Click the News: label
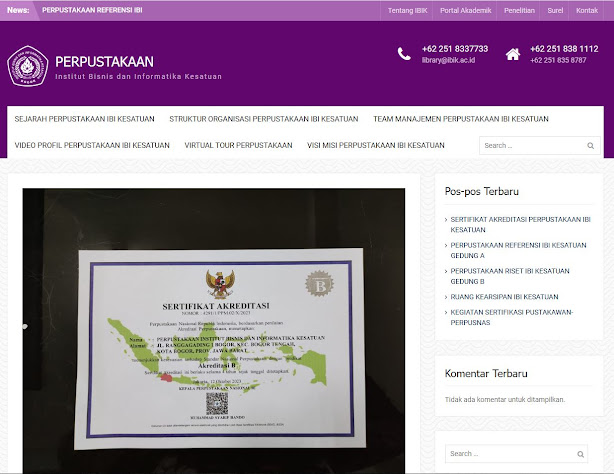 pyautogui.click(x=18, y=10)
